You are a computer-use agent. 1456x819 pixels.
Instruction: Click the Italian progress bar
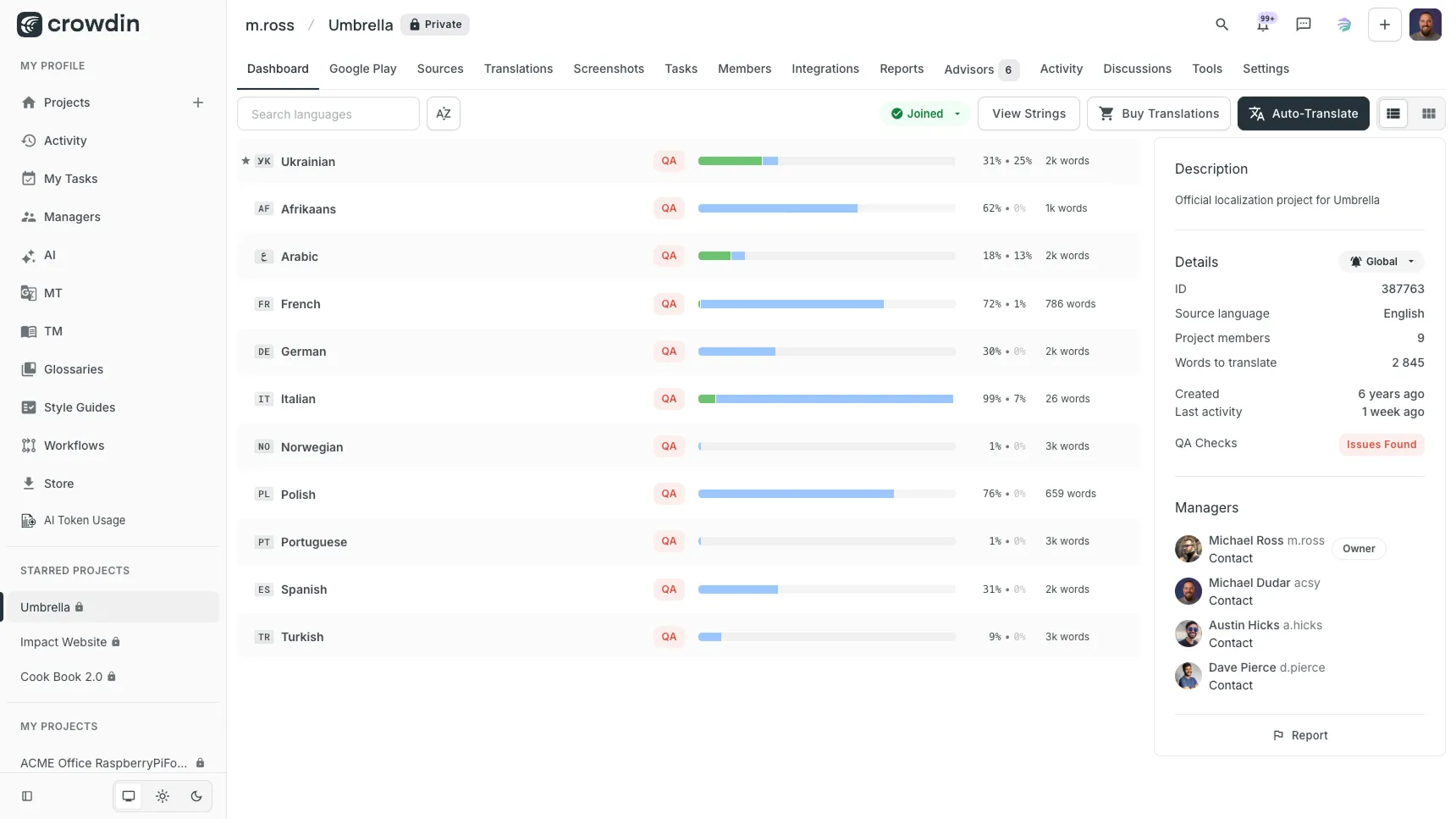[826, 399]
